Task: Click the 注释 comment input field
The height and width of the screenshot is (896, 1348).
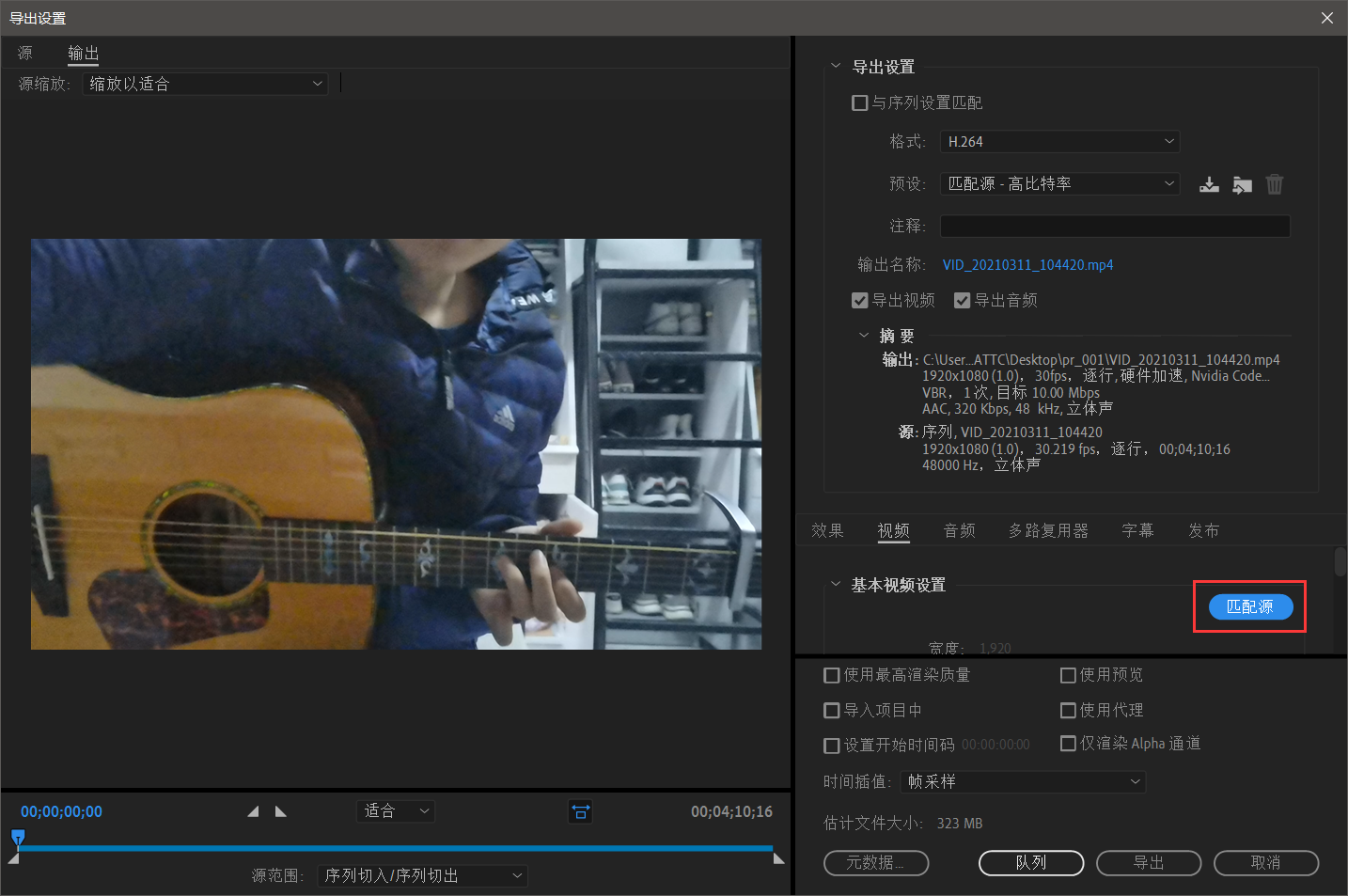Action: pos(1115,226)
